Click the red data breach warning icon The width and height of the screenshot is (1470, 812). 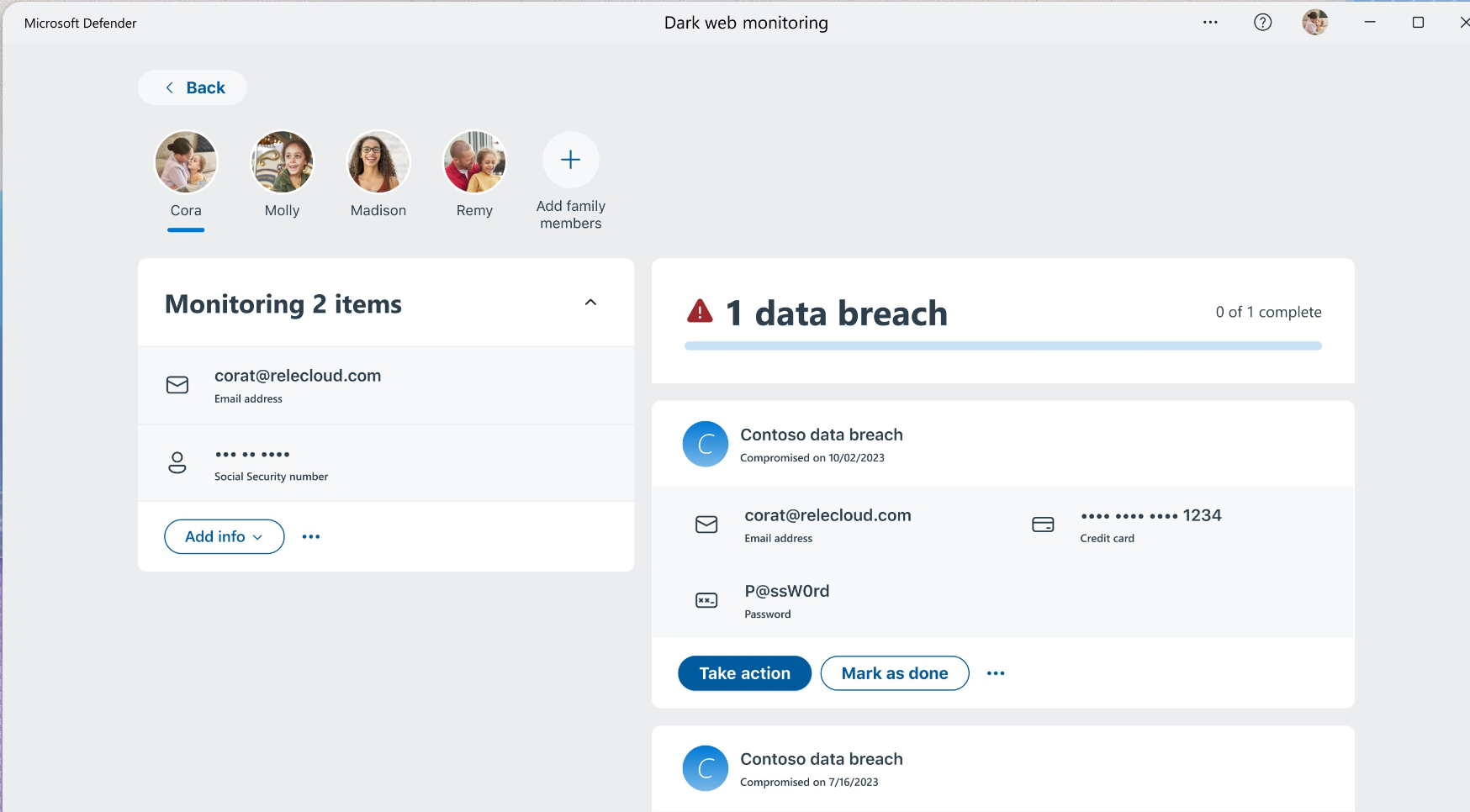[x=700, y=311]
